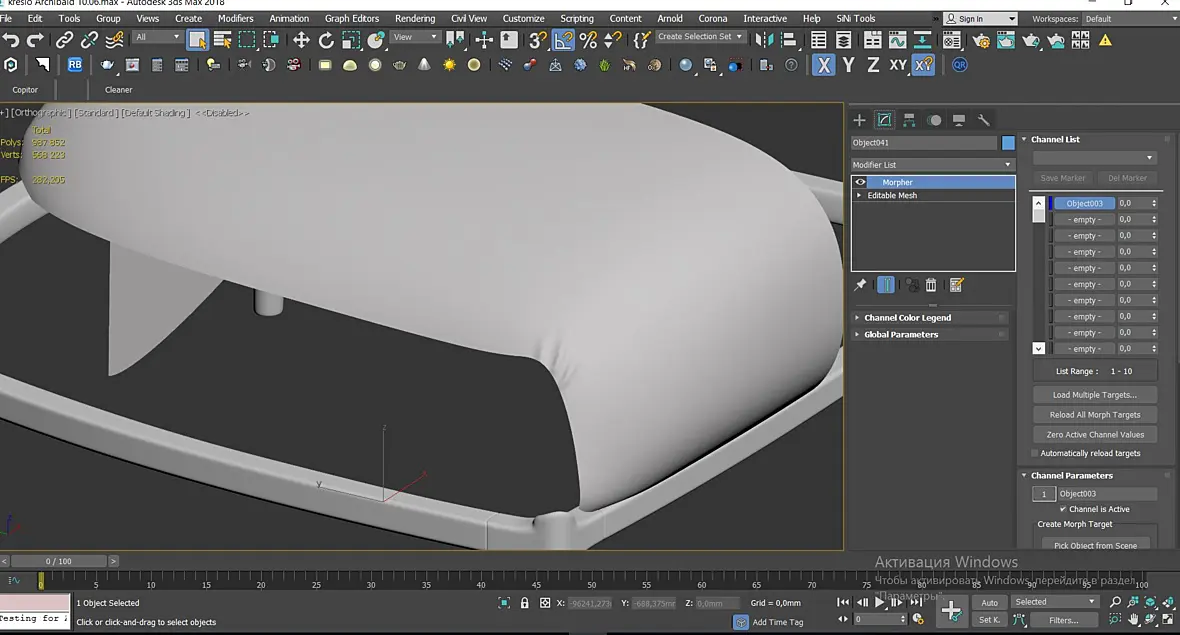Pin the modifier stack
Image resolution: width=1180 pixels, height=635 pixels.
(860, 284)
